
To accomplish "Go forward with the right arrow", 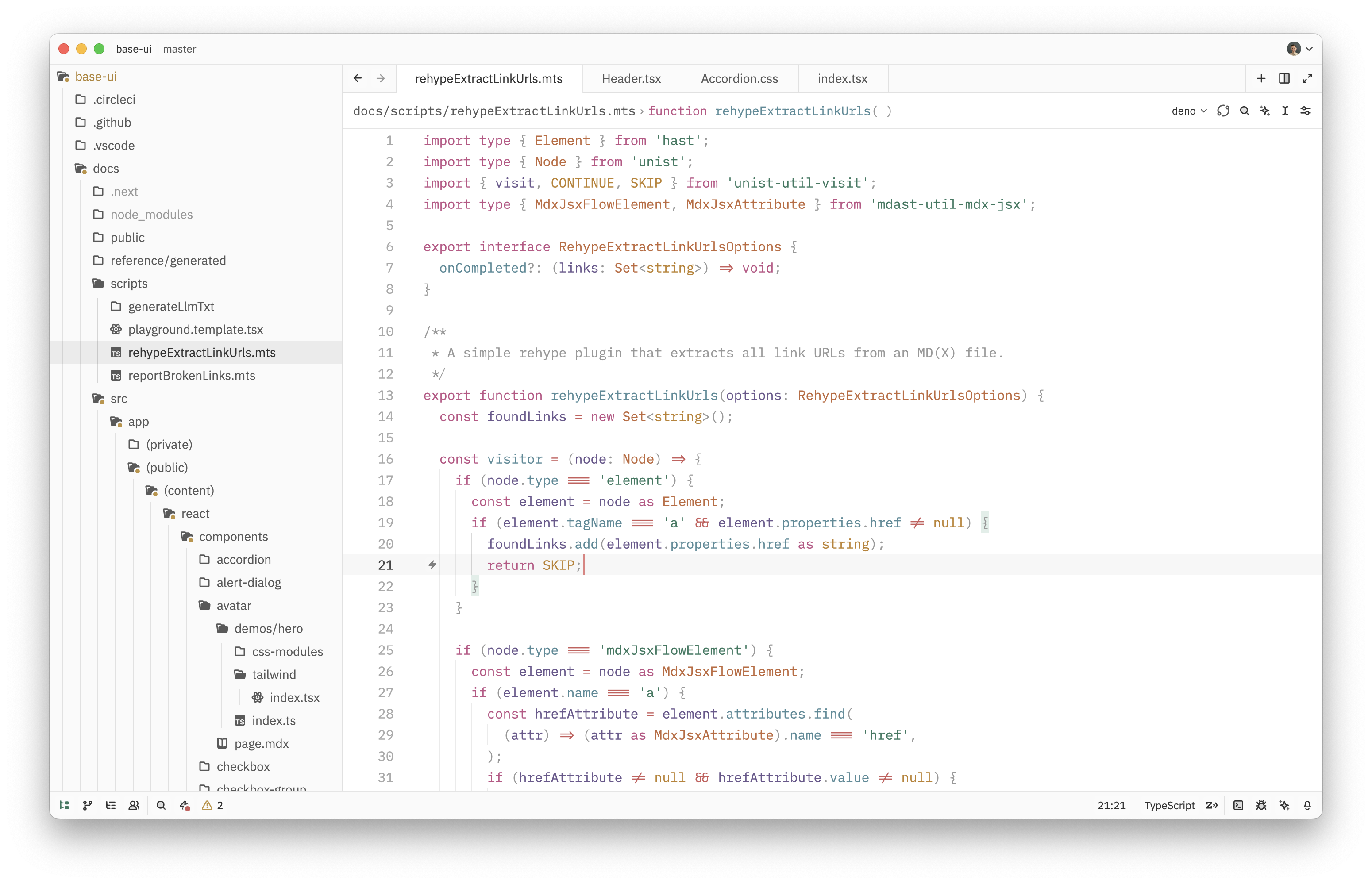I will 381,78.
